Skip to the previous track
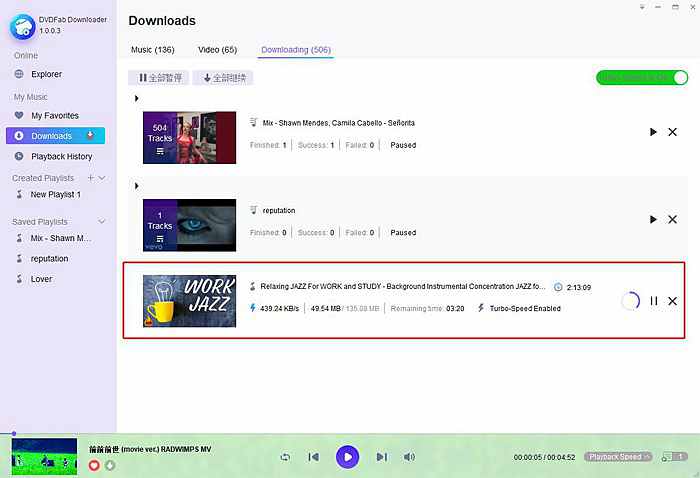Viewport: 700px width, 478px height. tap(314, 457)
